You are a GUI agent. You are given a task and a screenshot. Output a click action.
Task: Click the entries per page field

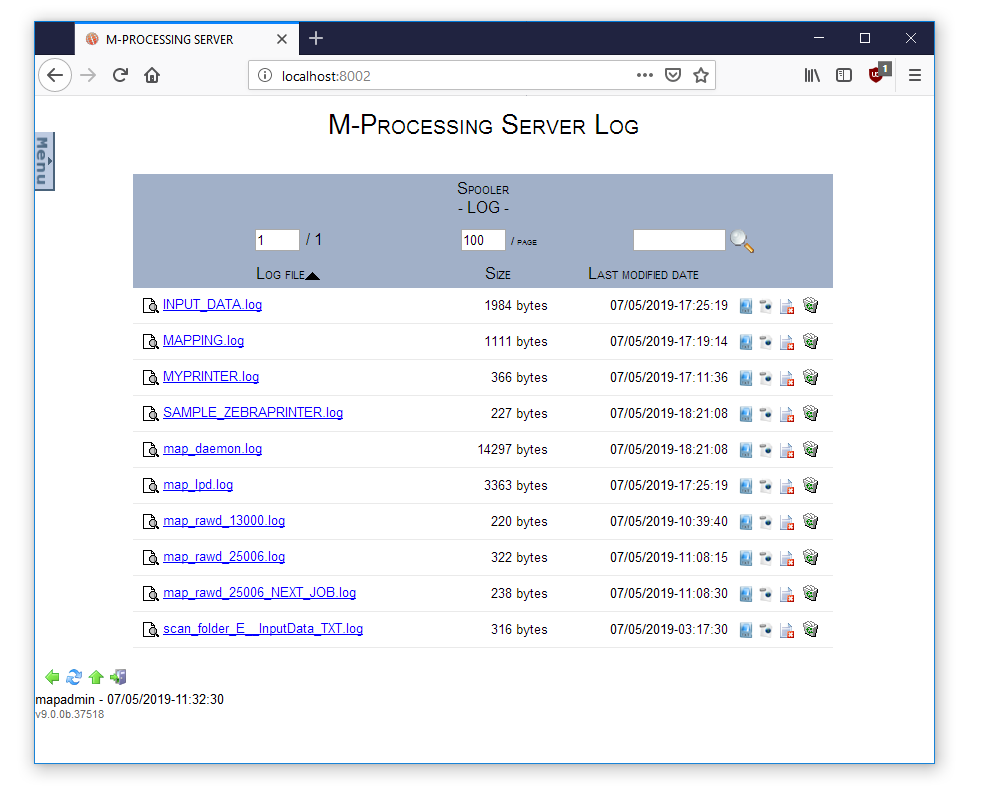point(482,240)
